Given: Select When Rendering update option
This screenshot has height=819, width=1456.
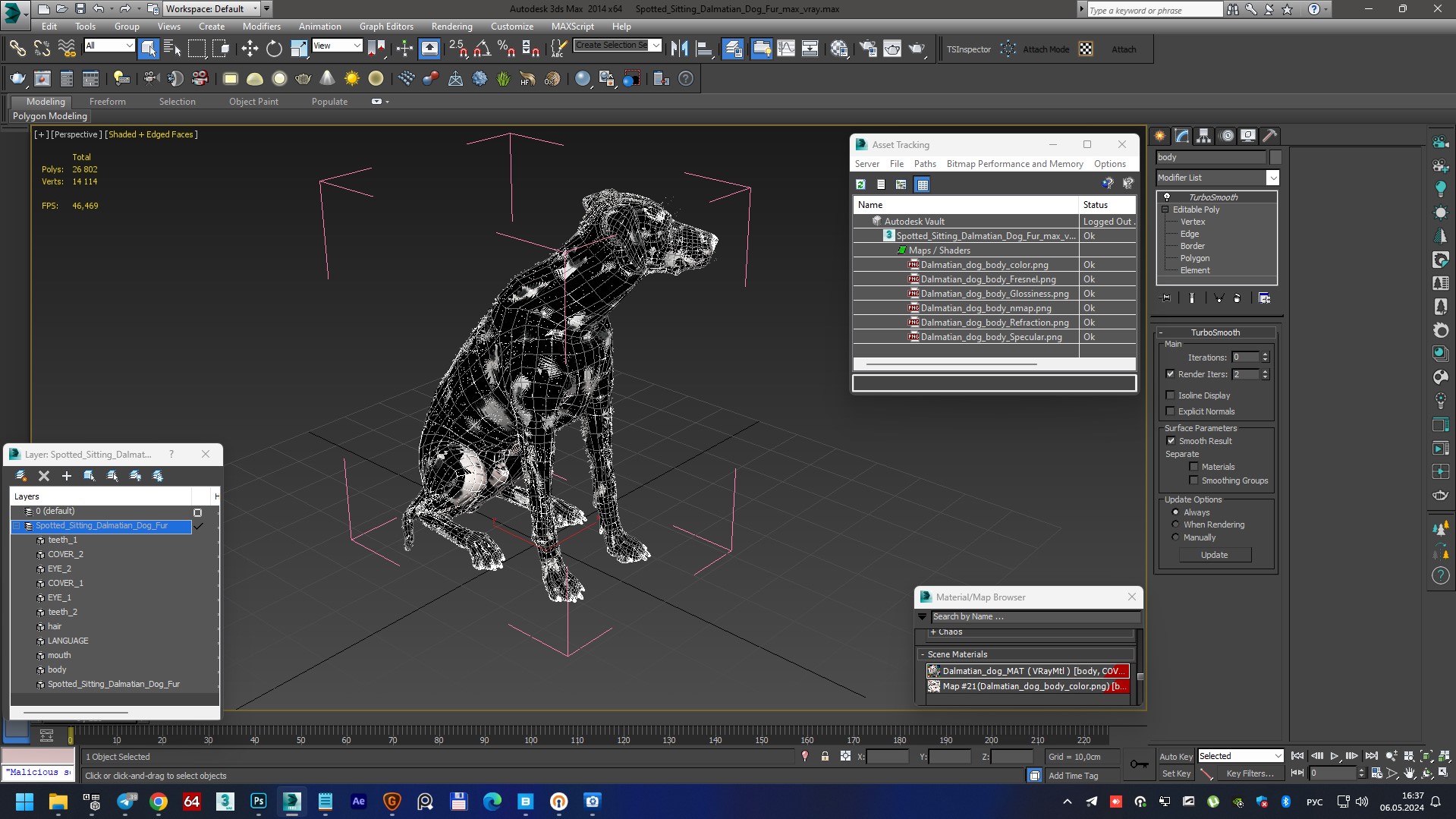Looking at the screenshot, I should coord(1175,524).
